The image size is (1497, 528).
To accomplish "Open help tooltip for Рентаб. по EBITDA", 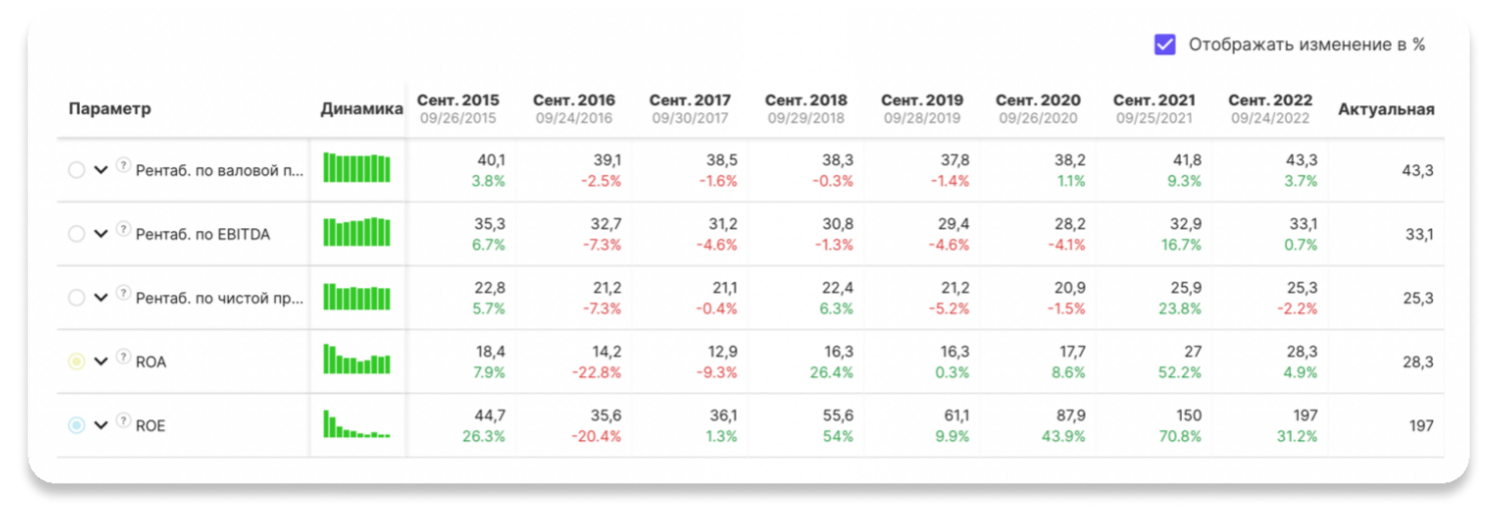I will [x=123, y=229].
